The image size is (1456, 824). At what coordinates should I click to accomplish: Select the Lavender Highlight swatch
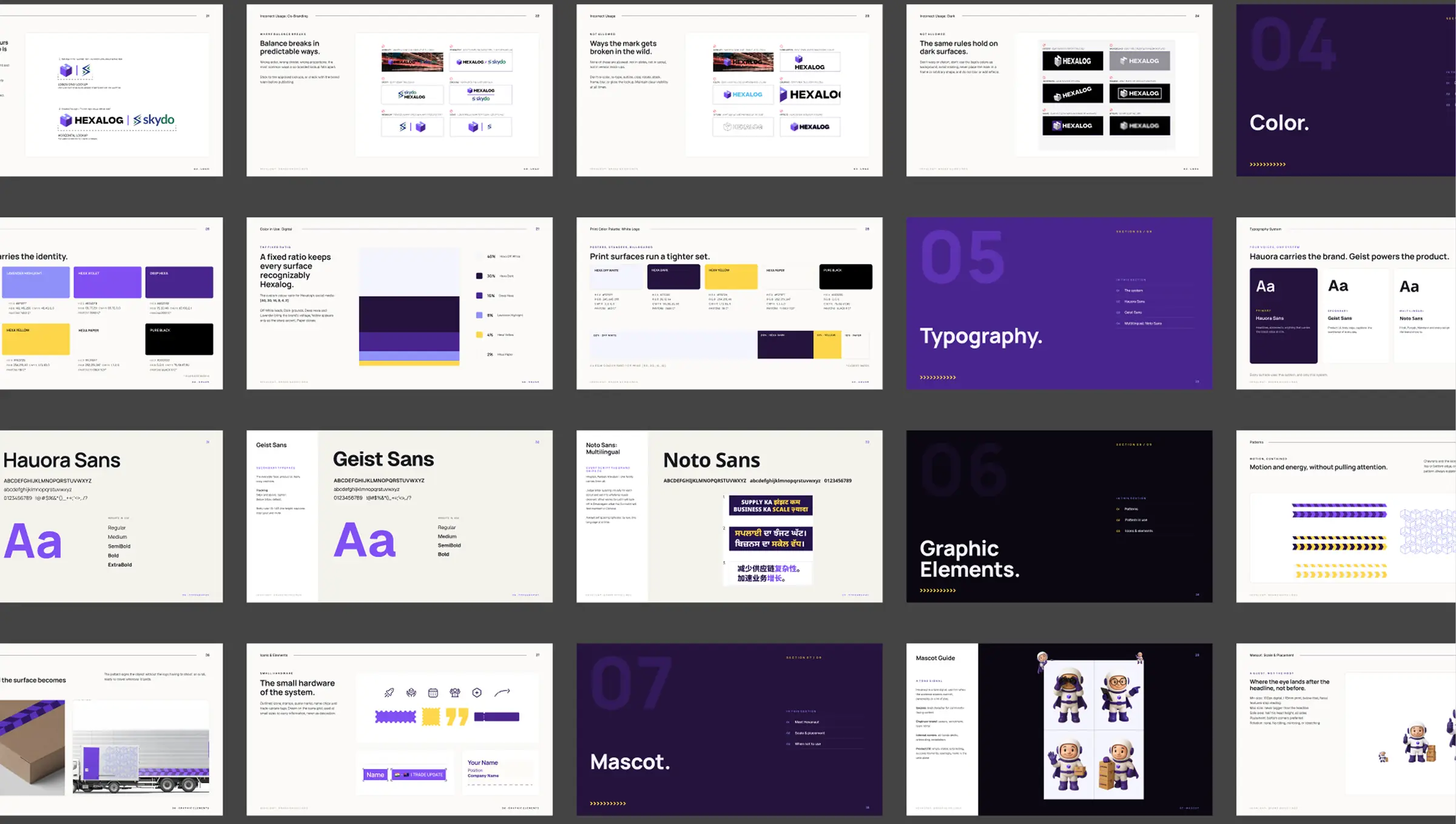36,282
